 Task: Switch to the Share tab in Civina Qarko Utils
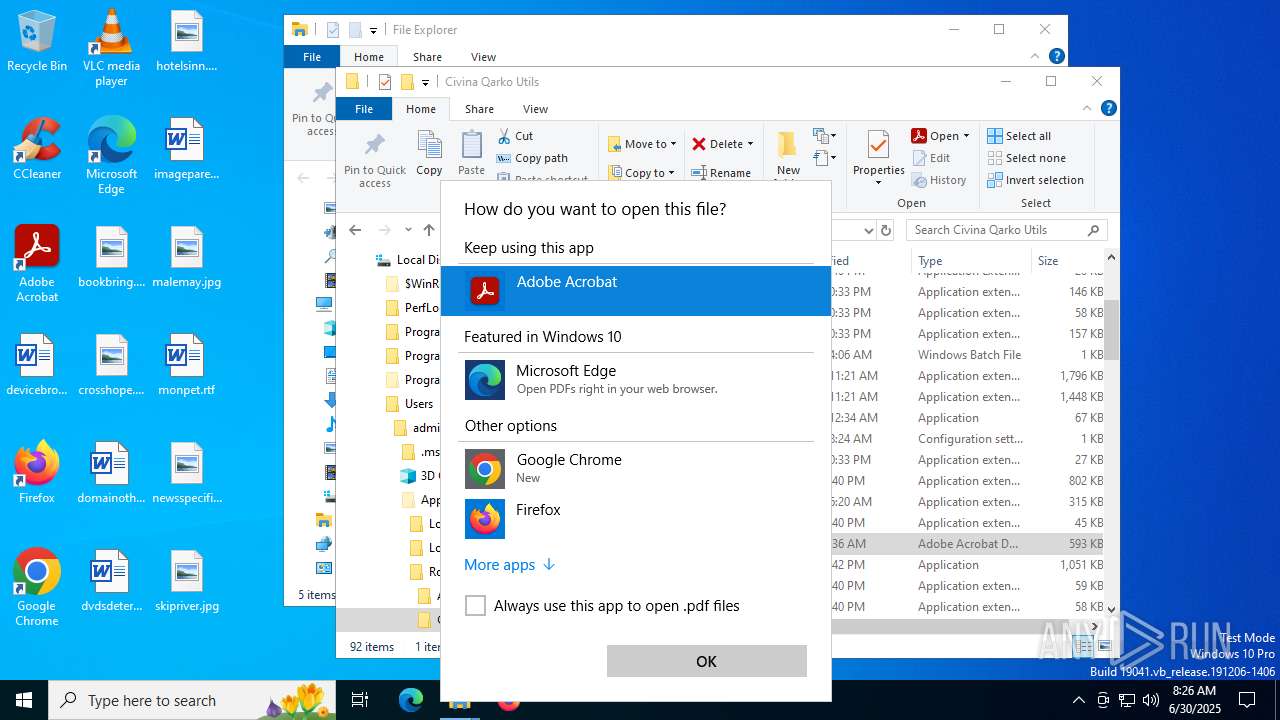point(479,109)
